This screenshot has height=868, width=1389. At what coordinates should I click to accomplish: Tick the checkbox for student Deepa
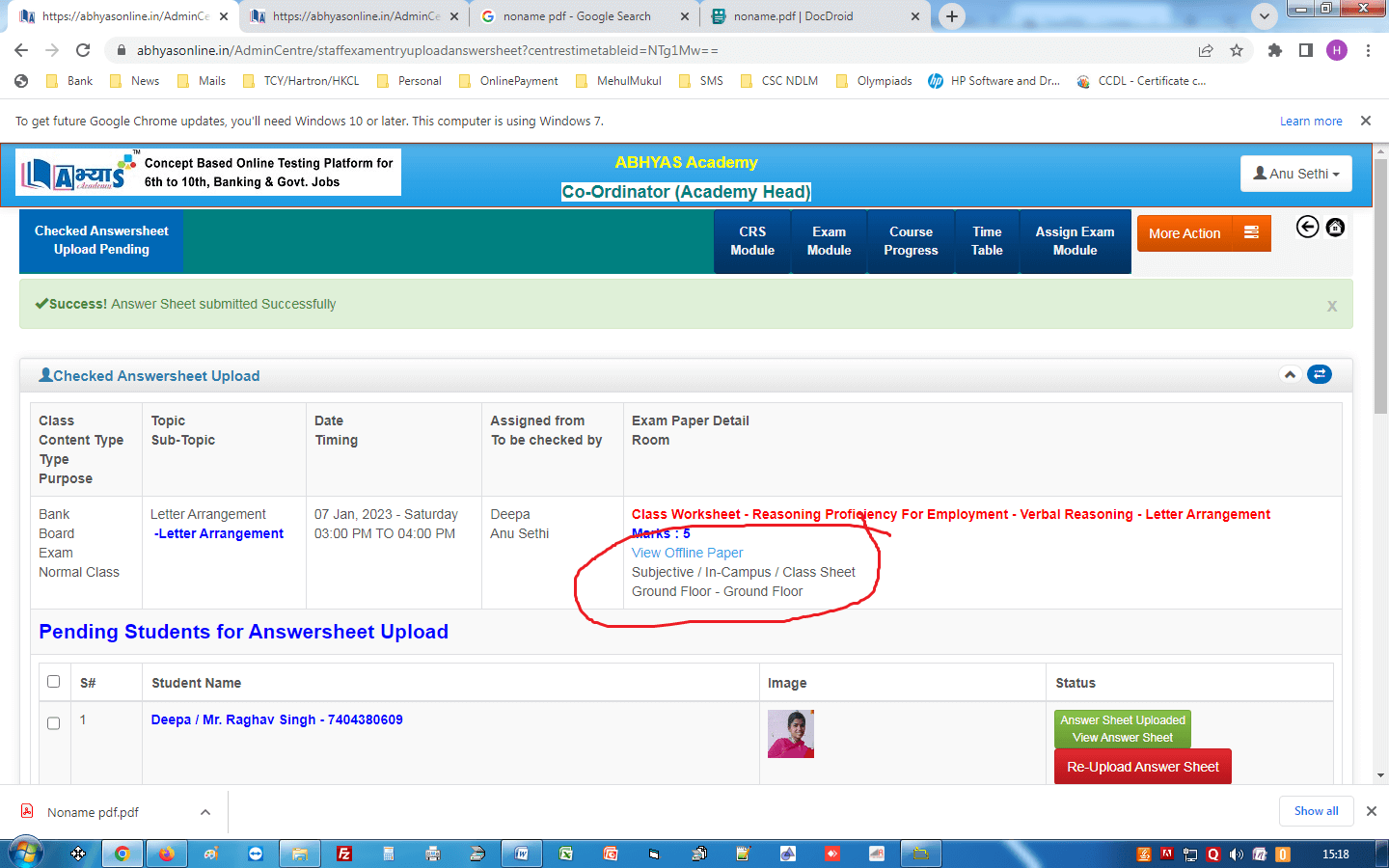point(54,723)
